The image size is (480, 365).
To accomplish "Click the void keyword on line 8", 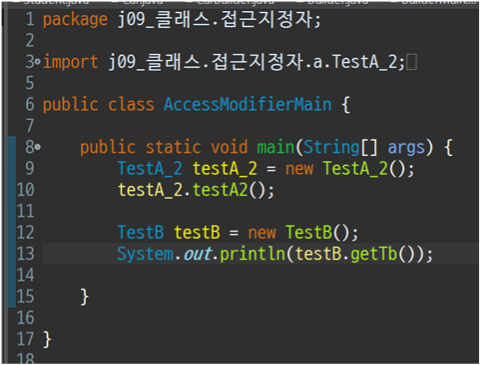I will click(x=229, y=147).
